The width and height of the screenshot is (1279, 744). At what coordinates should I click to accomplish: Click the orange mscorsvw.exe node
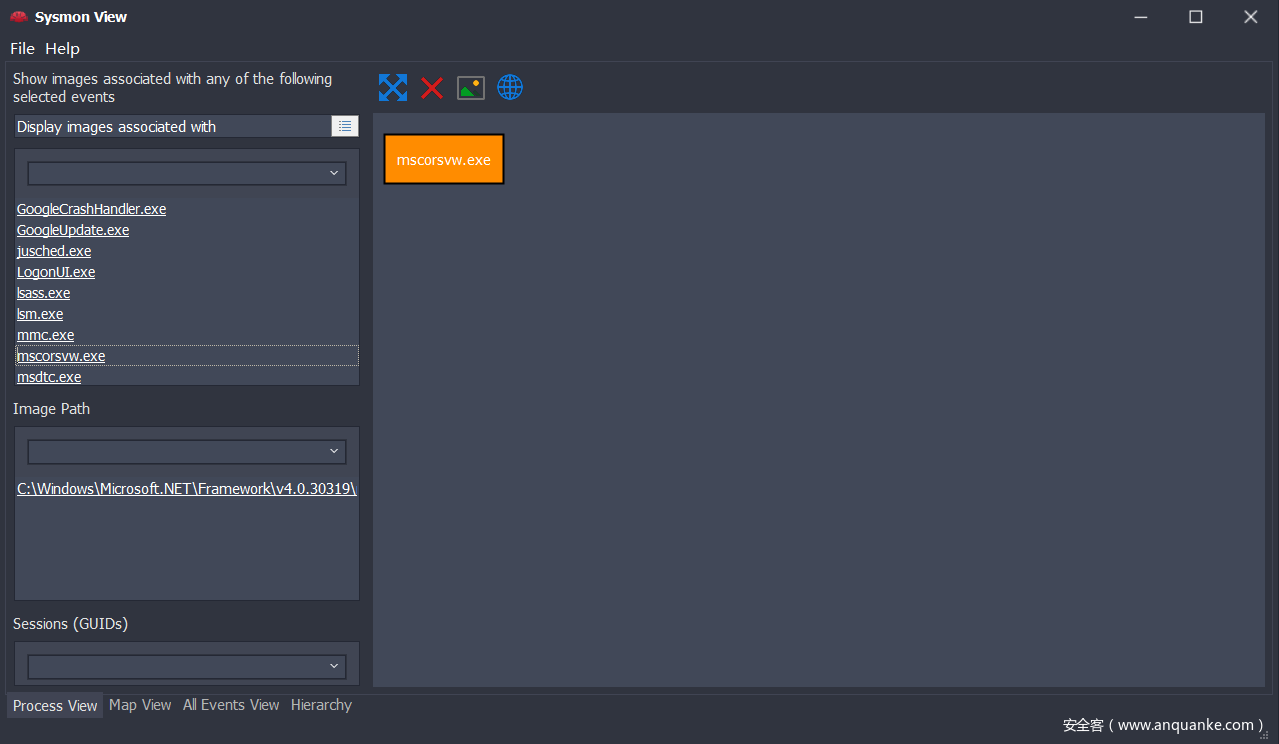pyautogui.click(x=444, y=160)
